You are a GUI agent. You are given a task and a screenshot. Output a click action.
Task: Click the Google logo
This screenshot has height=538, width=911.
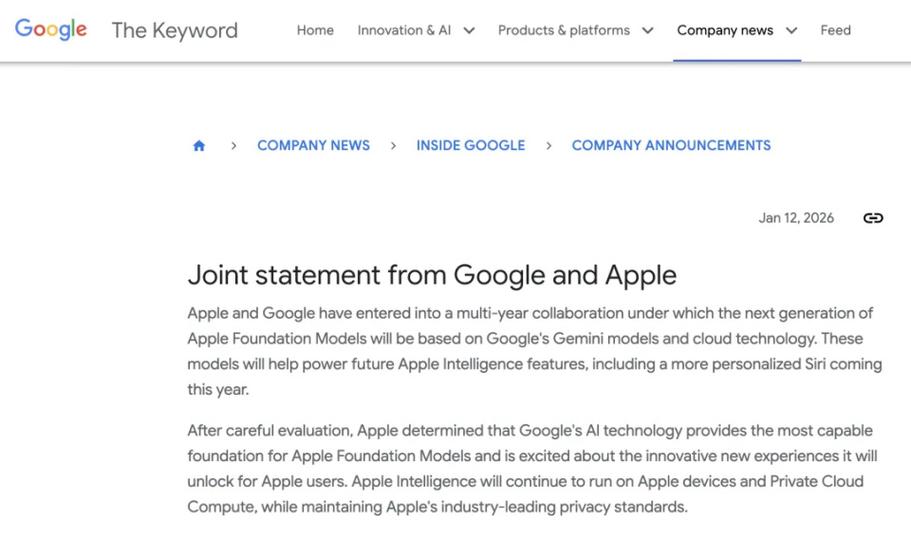(51, 29)
